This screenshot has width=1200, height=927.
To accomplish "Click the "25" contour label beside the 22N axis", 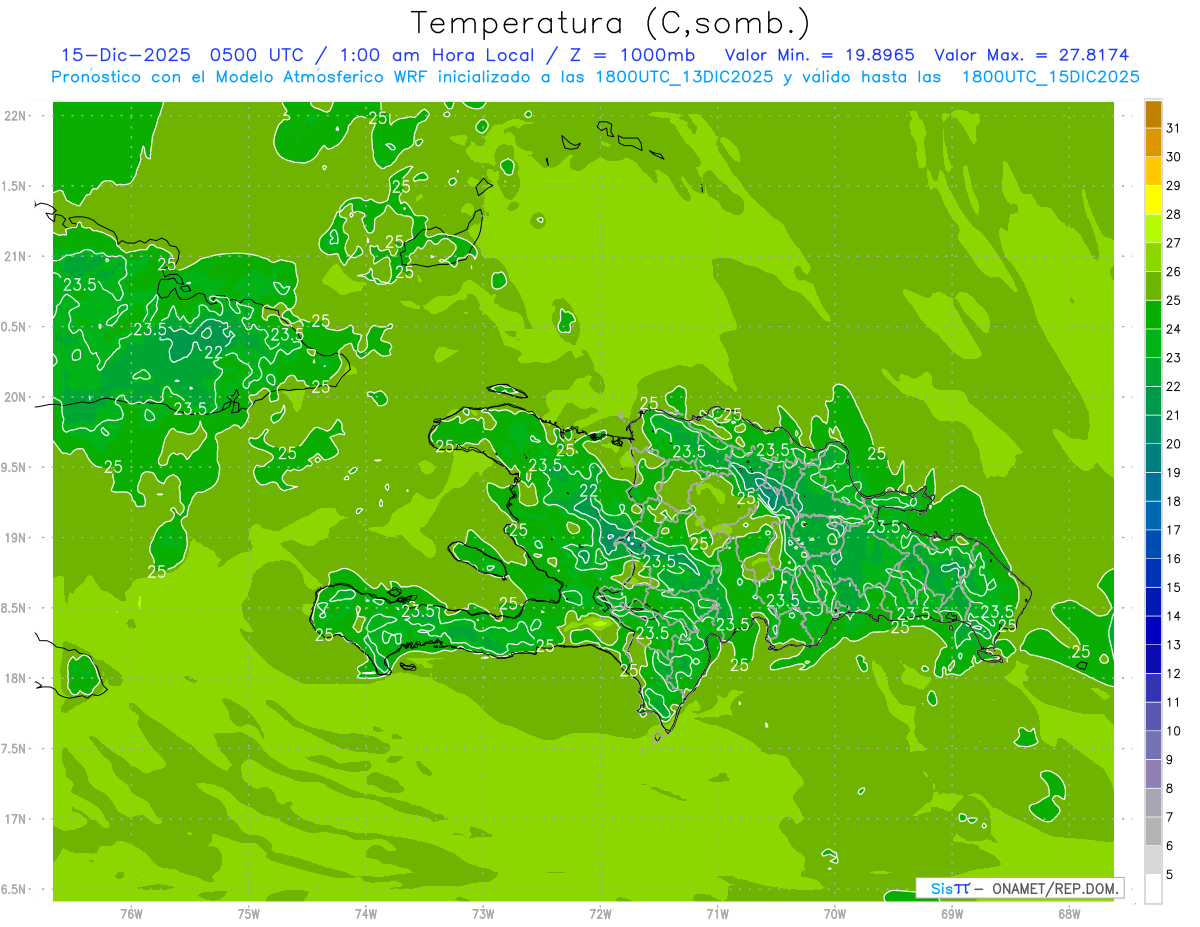I will pos(379,117).
